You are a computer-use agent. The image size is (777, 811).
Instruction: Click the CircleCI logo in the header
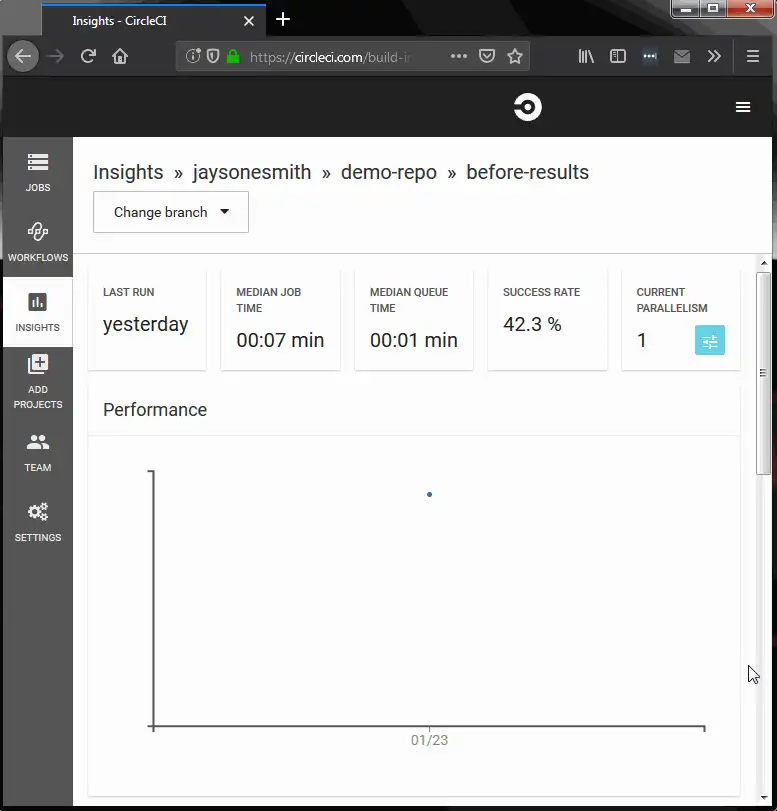[x=528, y=107]
